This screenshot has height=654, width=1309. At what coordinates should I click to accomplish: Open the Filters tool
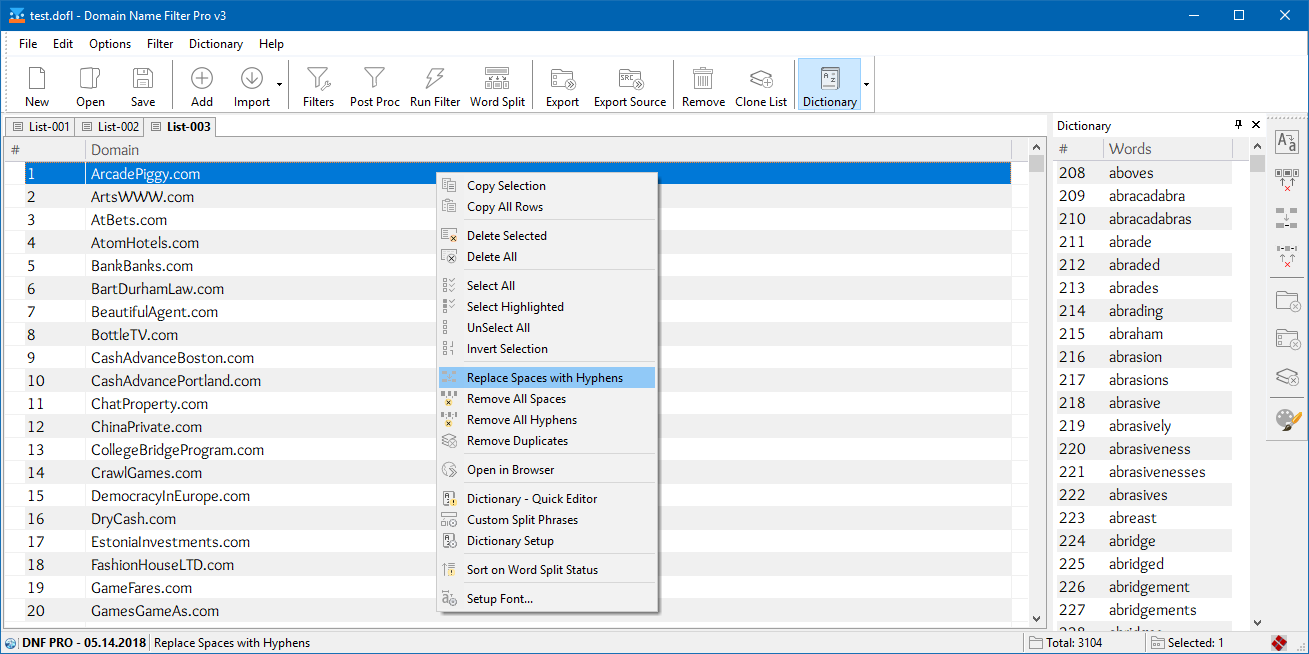[x=318, y=86]
